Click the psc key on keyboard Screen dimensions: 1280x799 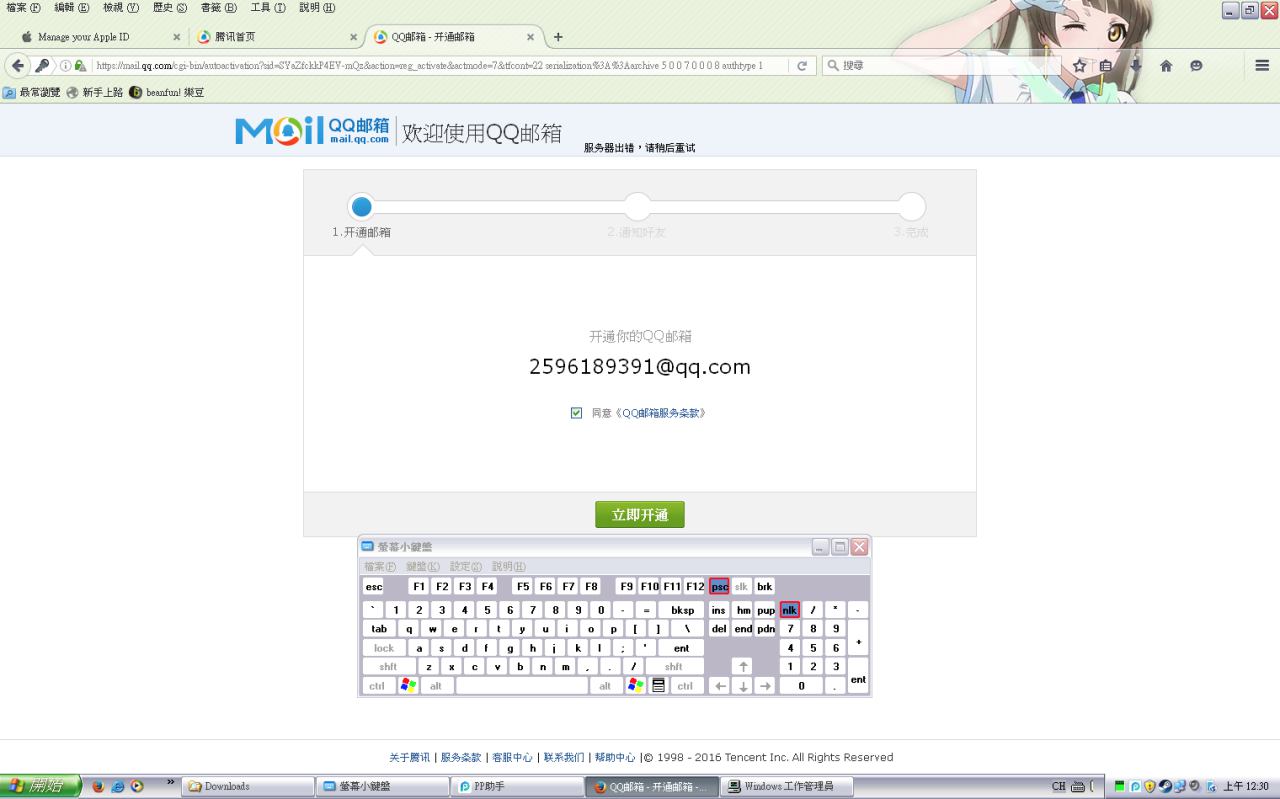coord(719,587)
